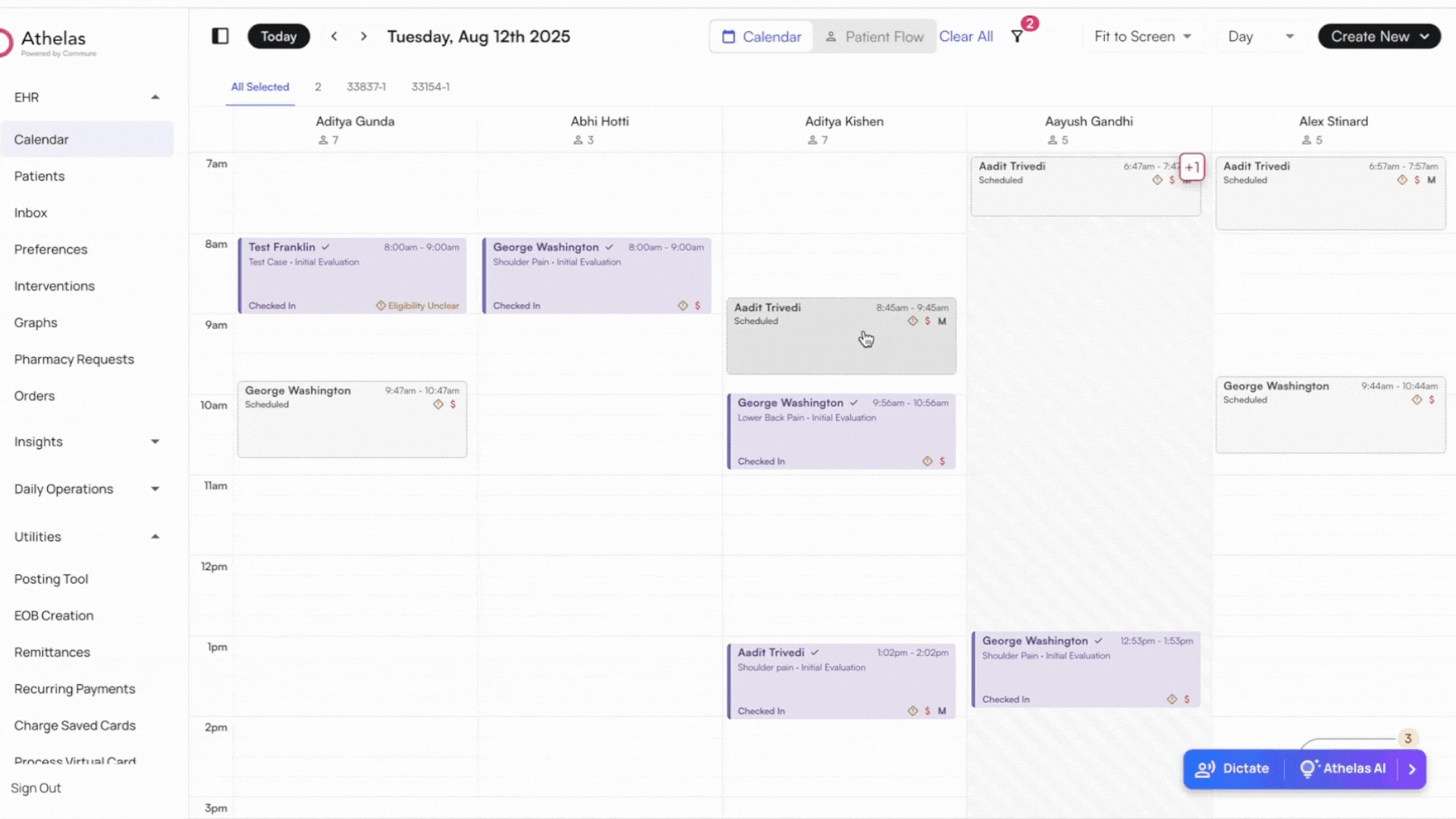
Task: Switch to Calendar view toggle
Action: (761, 36)
